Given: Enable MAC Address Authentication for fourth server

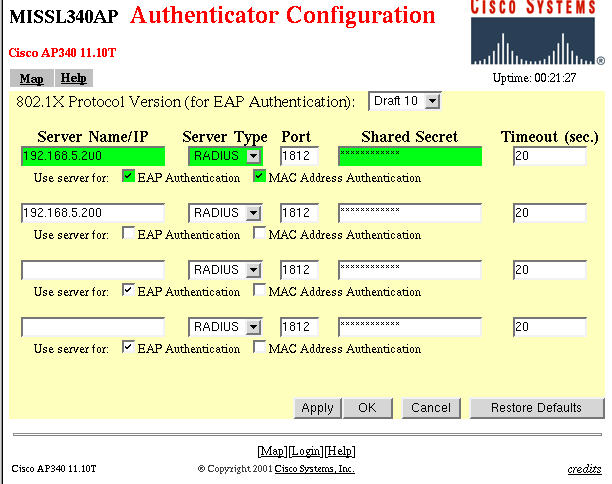Looking at the screenshot, I should [x=260, y=347].
